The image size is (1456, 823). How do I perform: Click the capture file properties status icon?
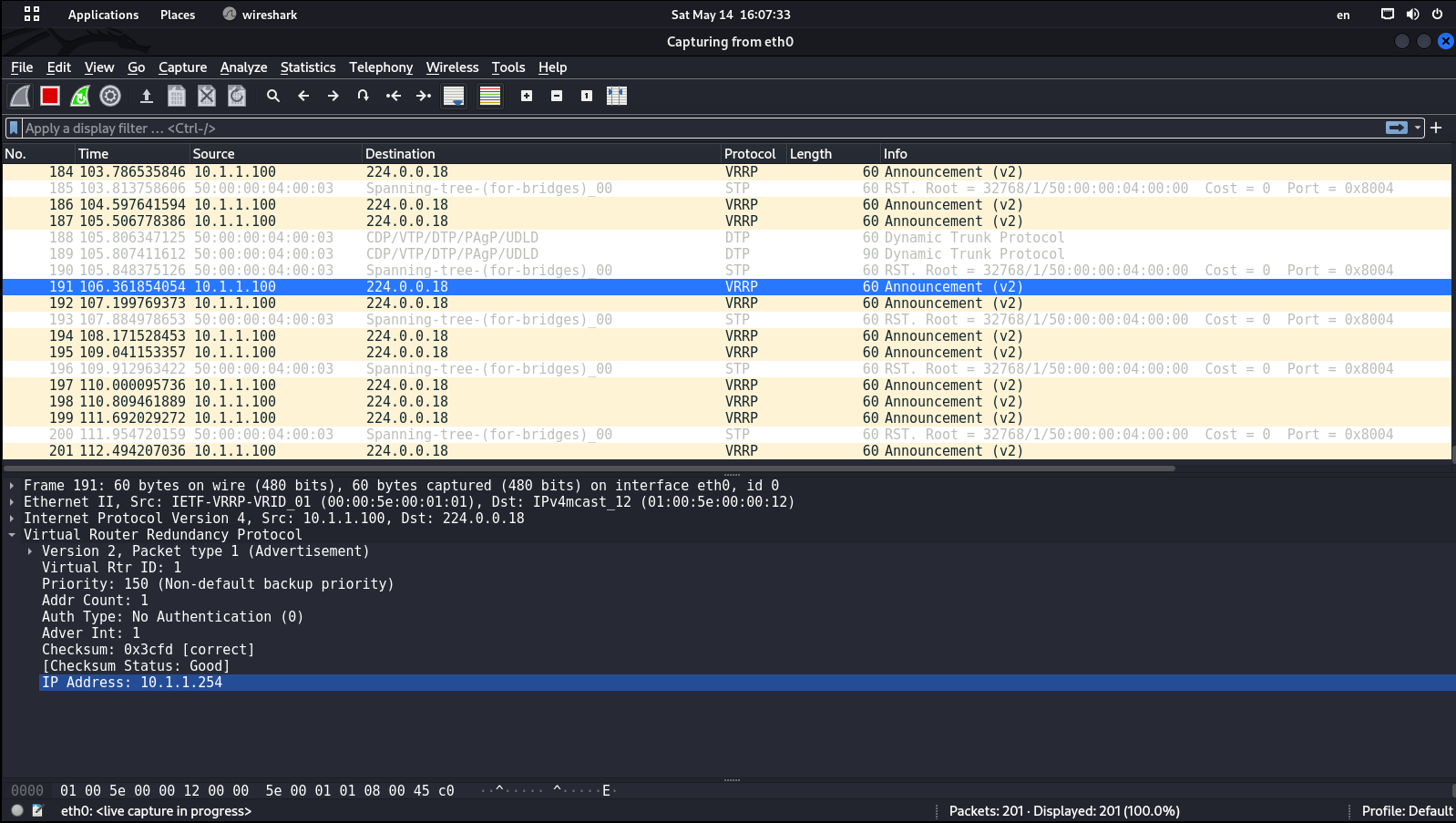click(x=37, y=810)
